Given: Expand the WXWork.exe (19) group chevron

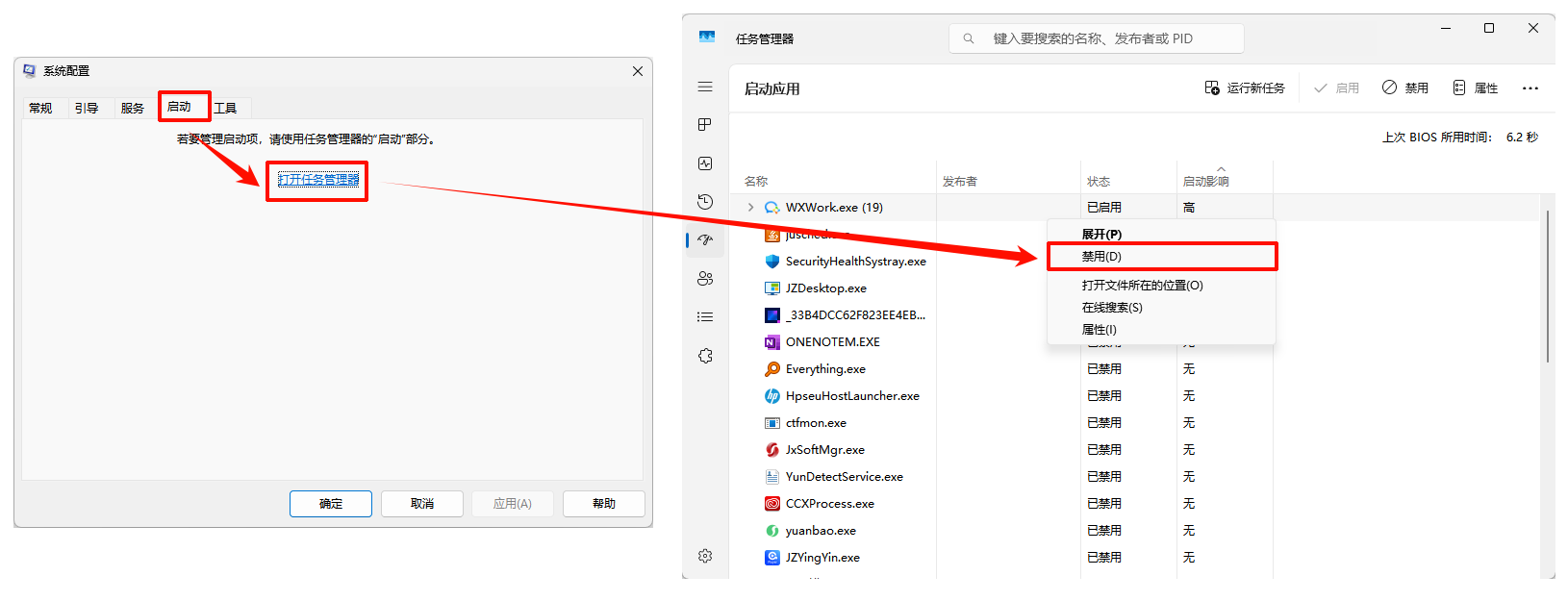Looking at the screenshot, I should pos(750,208).
